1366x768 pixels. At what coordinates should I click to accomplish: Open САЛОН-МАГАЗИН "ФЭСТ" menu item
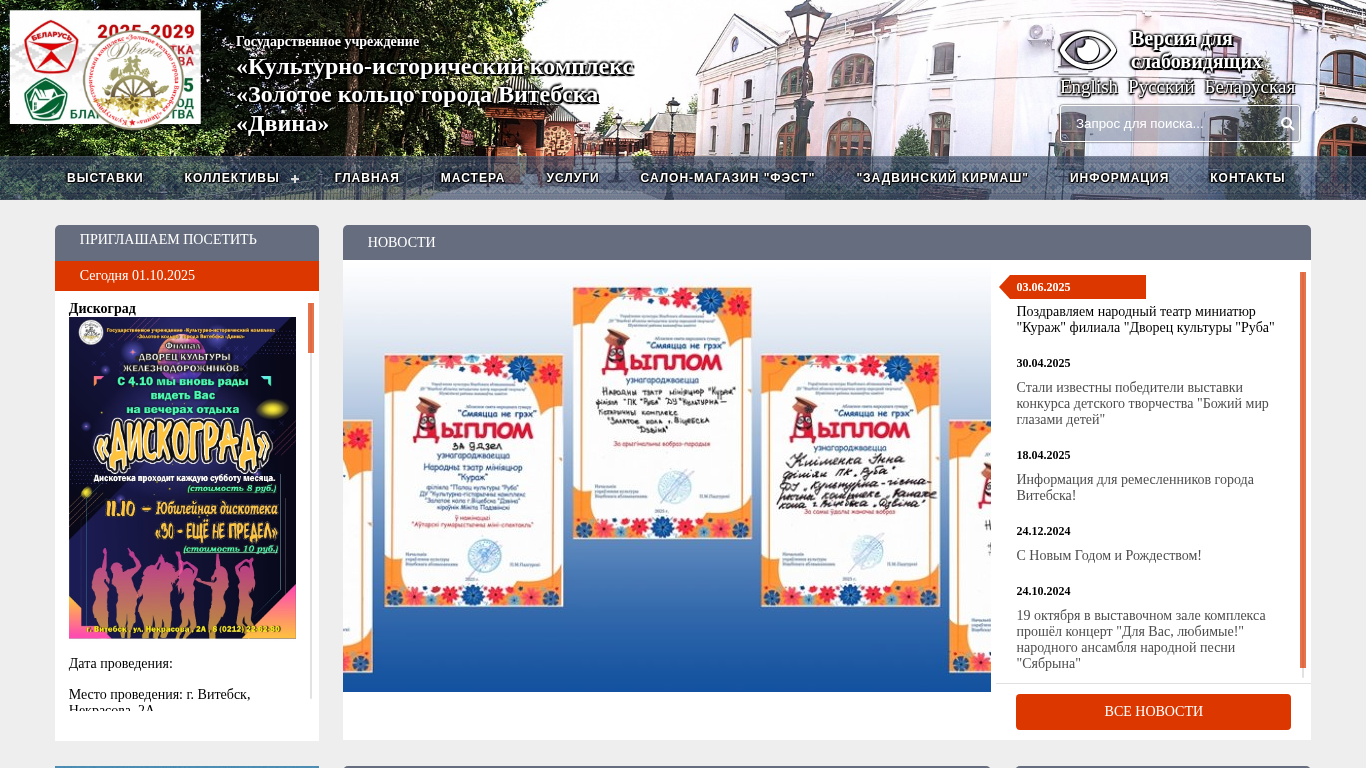point(728,178)
